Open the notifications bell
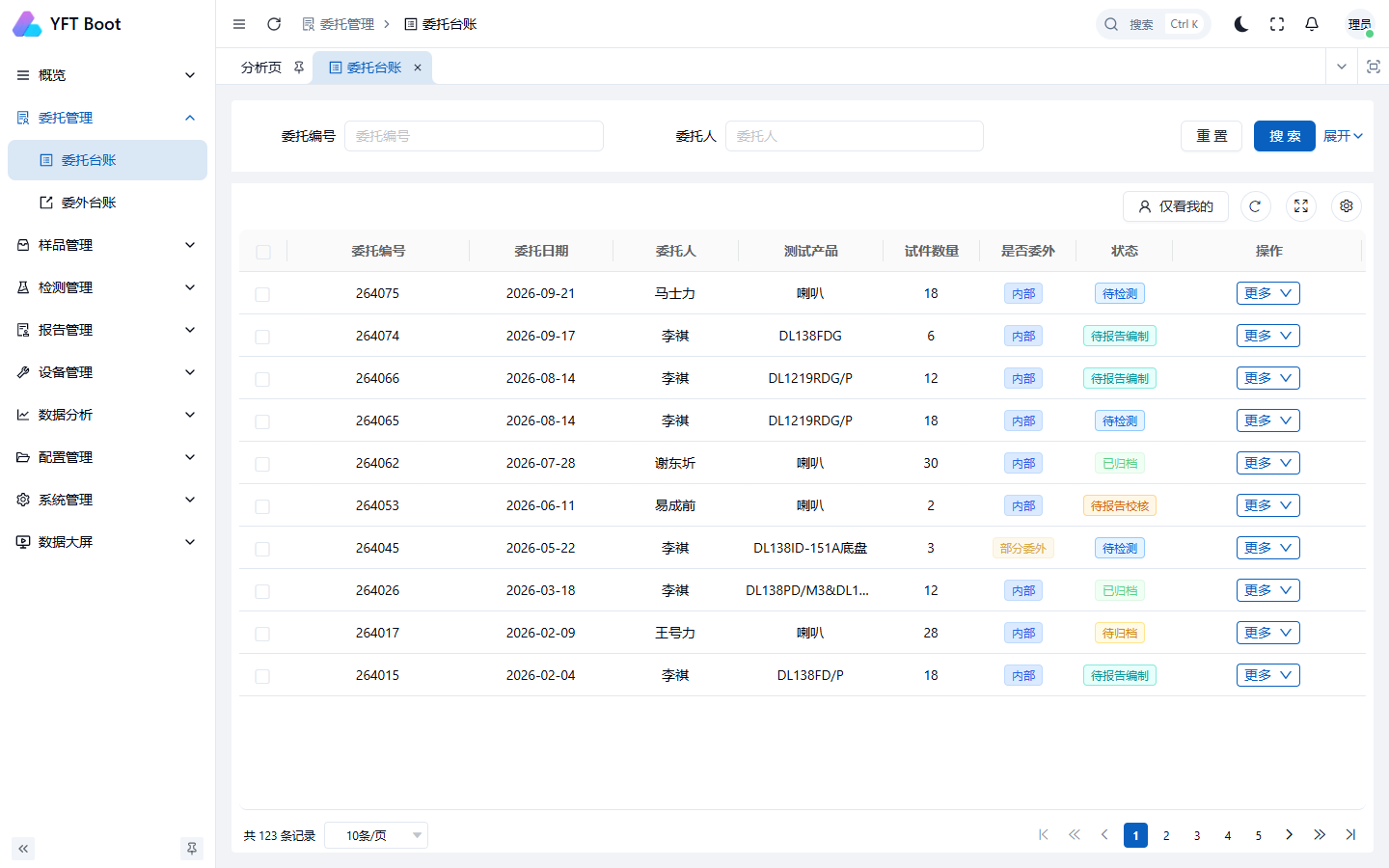This screenshot has width=1389, height=868. pos(1312,24)
